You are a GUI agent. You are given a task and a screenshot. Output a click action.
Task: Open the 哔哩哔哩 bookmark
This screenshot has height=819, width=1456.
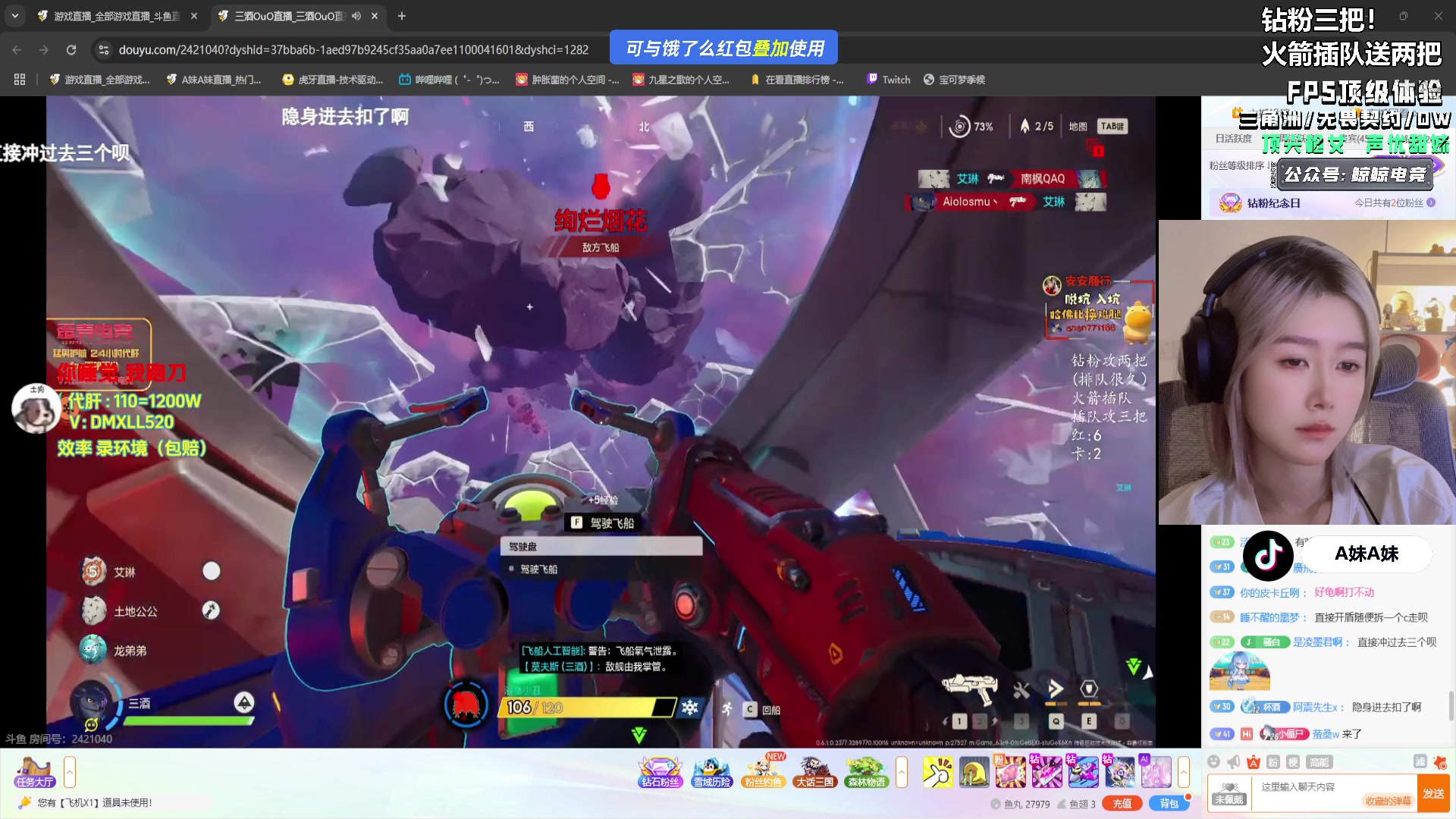[x=449, y=80]
